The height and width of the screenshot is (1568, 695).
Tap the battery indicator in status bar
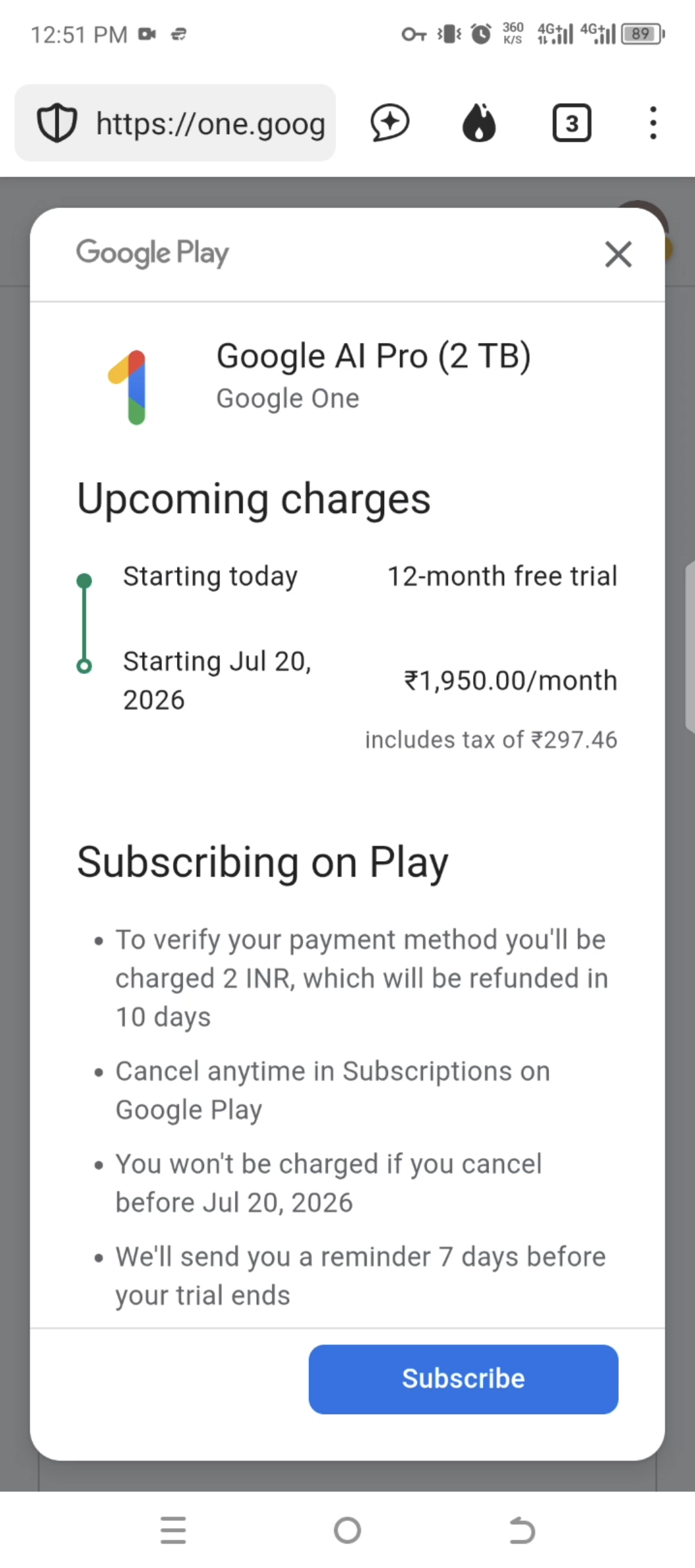pos(642,33)
